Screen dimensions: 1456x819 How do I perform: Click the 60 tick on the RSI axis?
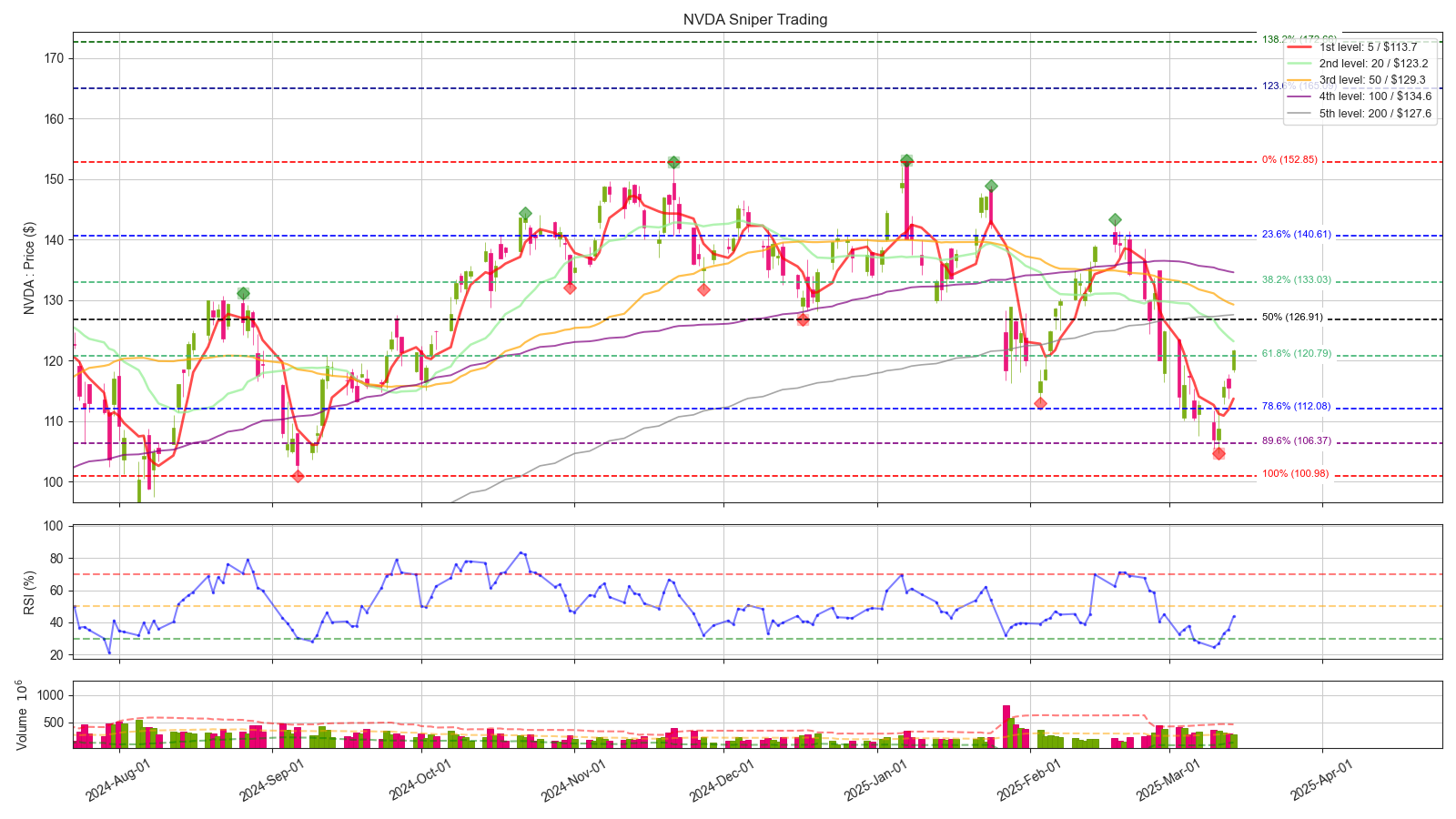(56, 591)
